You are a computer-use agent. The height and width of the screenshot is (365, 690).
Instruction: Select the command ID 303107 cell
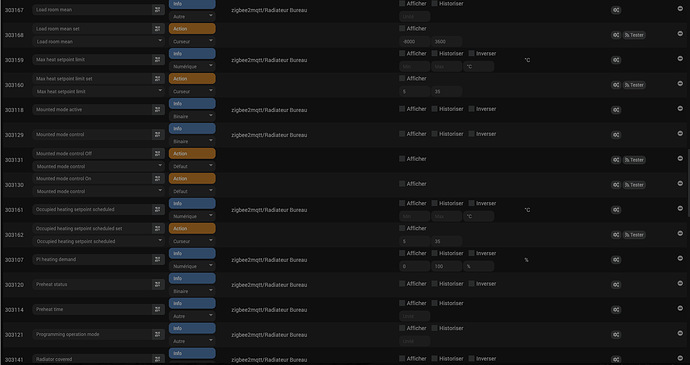[x=14, y=260]
